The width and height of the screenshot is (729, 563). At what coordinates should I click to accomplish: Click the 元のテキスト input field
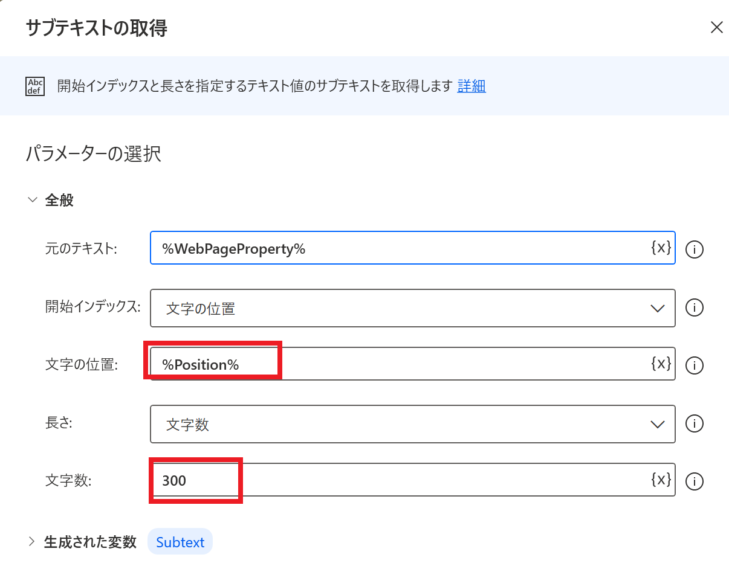[x=412, y=248]
